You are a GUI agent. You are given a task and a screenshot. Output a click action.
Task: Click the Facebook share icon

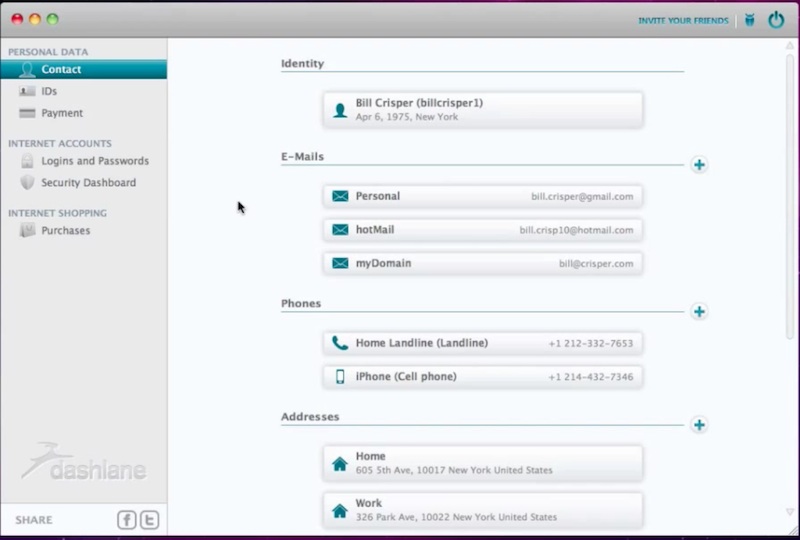pyautogui.click(x=127, y=519)
